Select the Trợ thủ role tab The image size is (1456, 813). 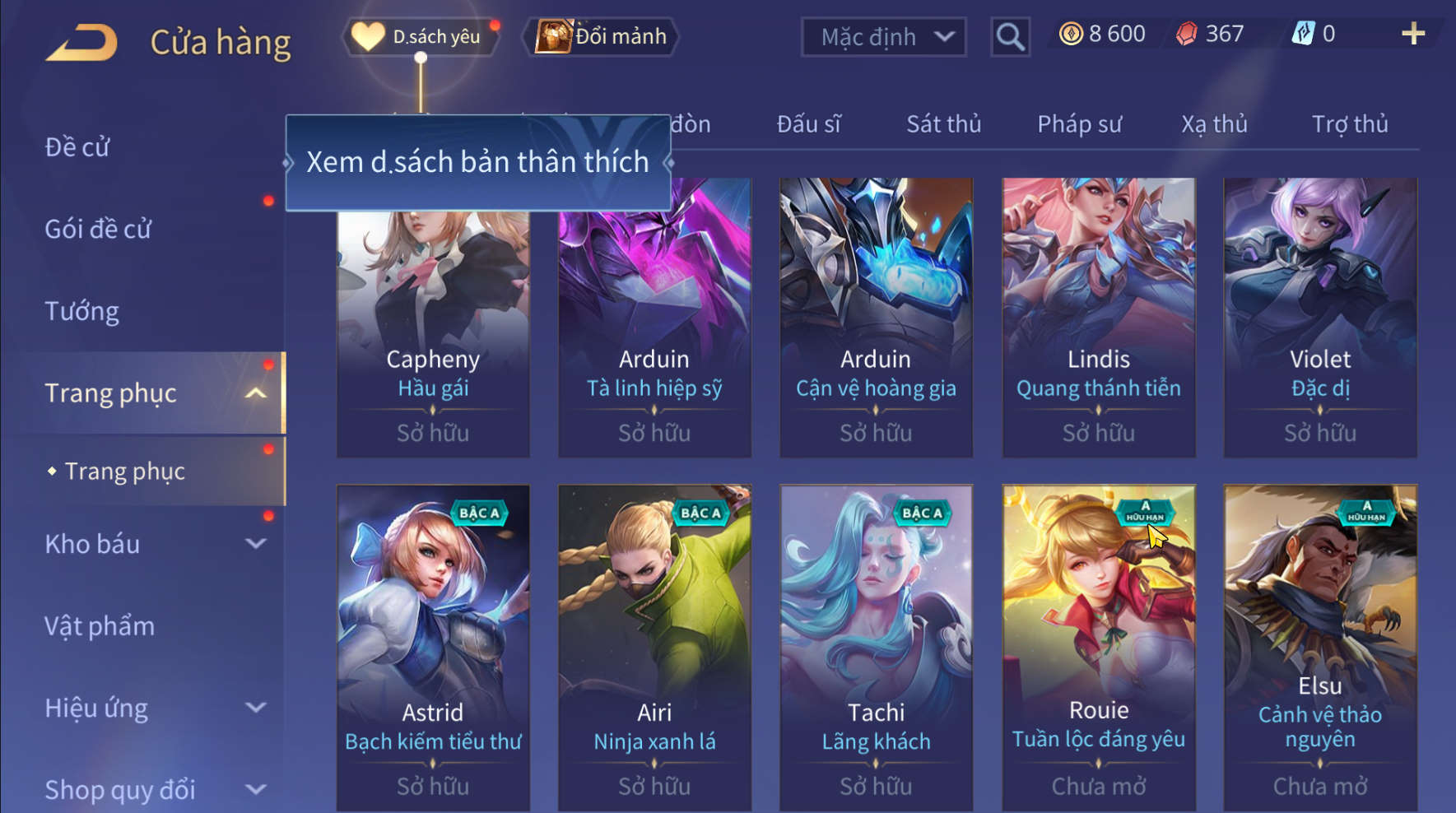pyautogui.click(x=1350, y=124)
